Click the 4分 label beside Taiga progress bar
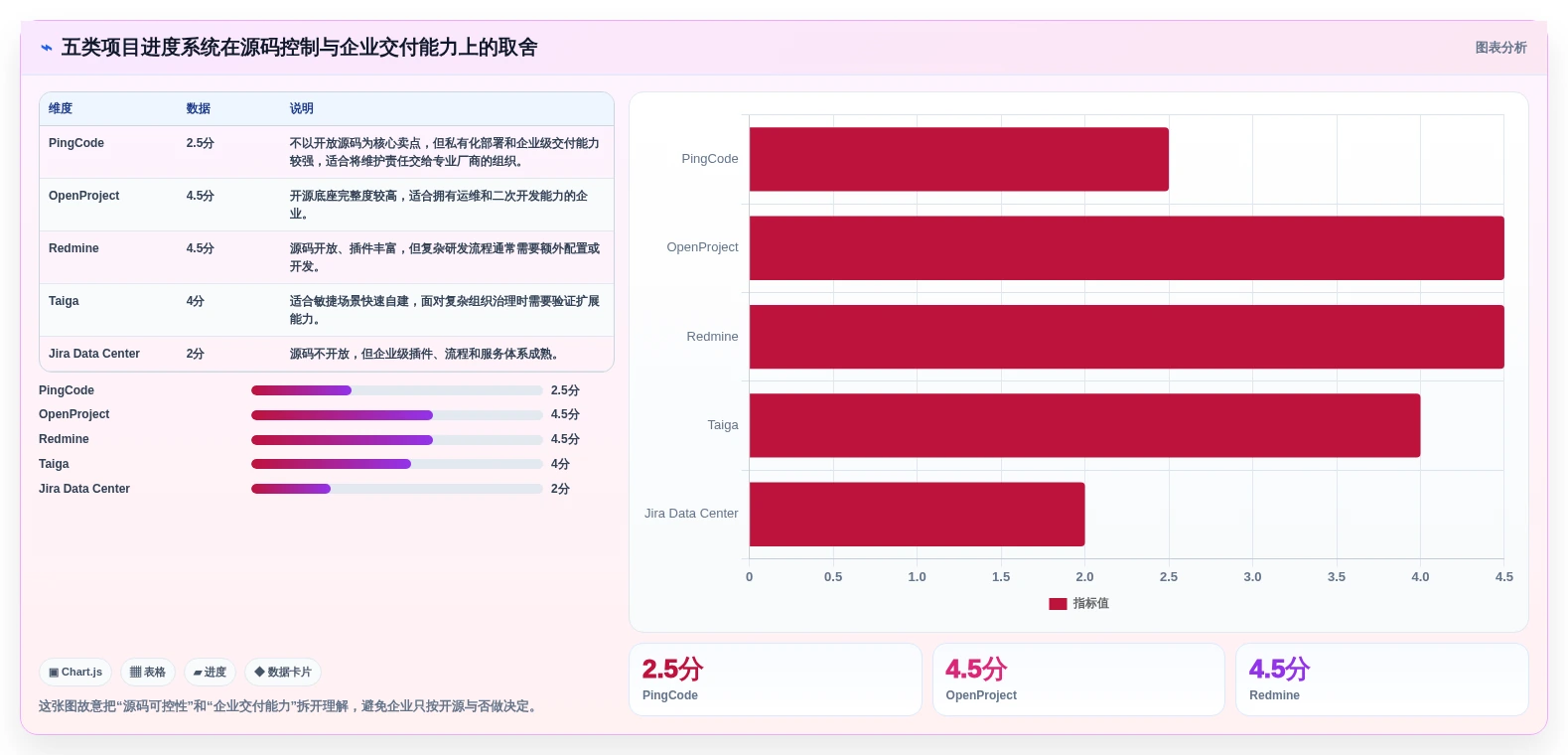 click(x=560, y=464)
